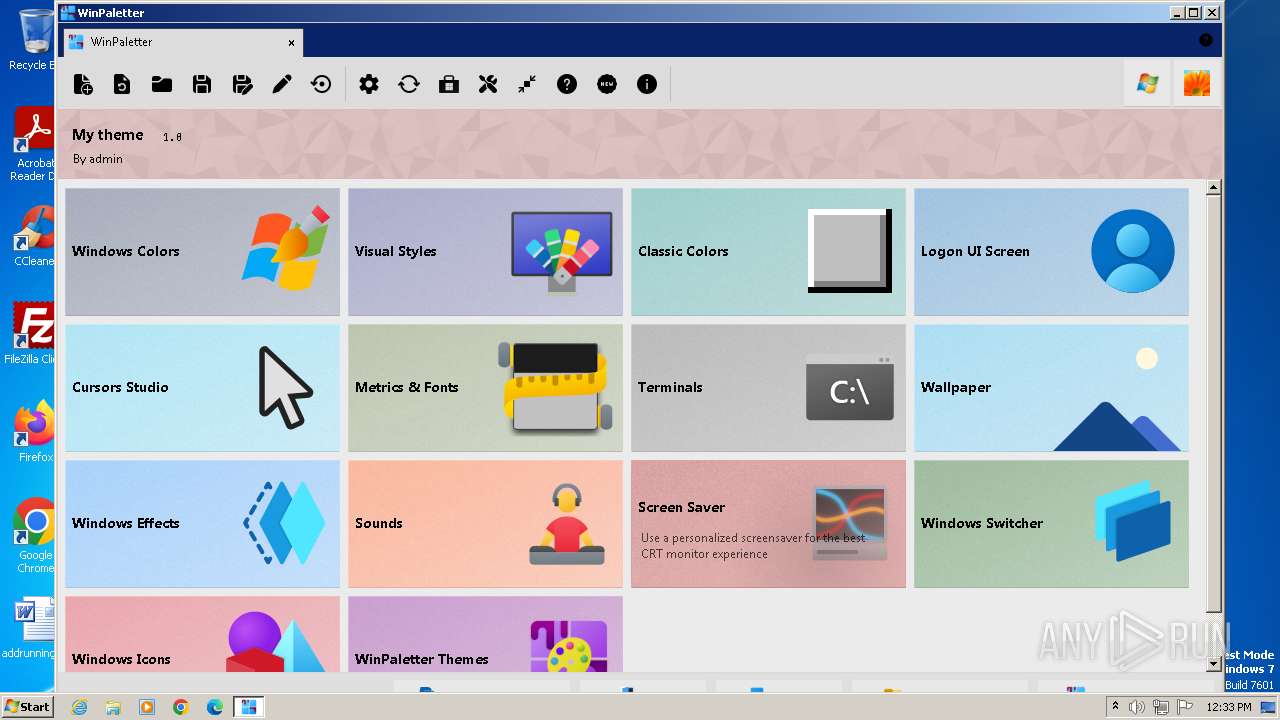1280x720 pixels.
Task: Create a new theme file
Action: pyautogui.click(x=83, y=85)
